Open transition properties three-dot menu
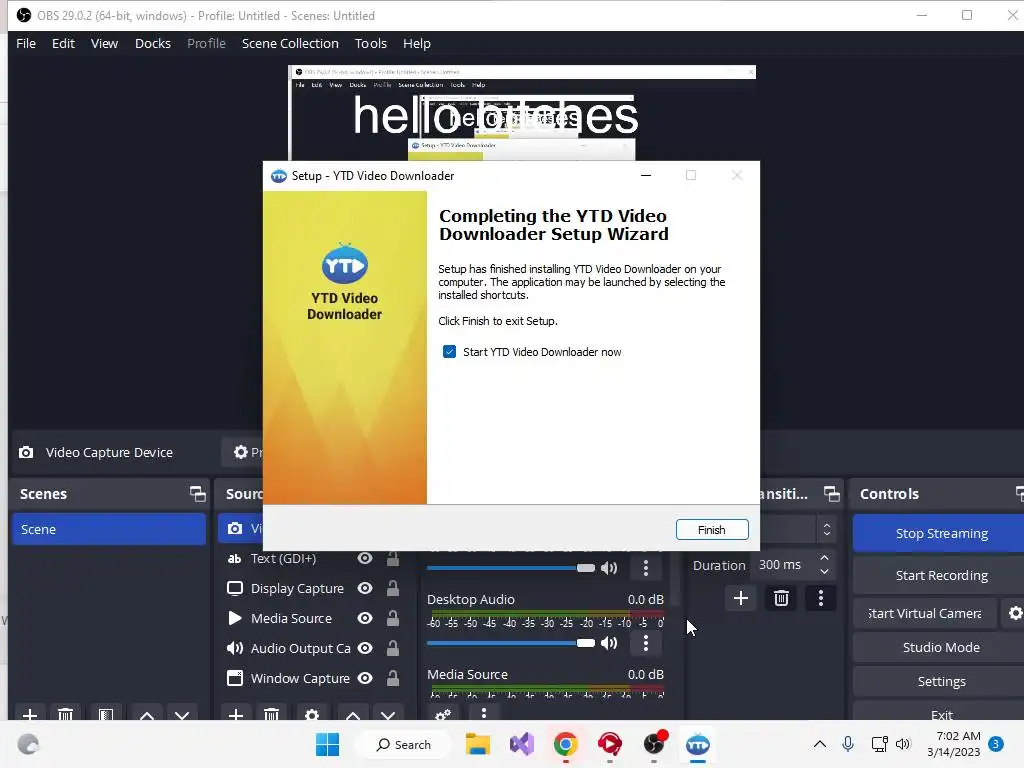 [821, 598]
